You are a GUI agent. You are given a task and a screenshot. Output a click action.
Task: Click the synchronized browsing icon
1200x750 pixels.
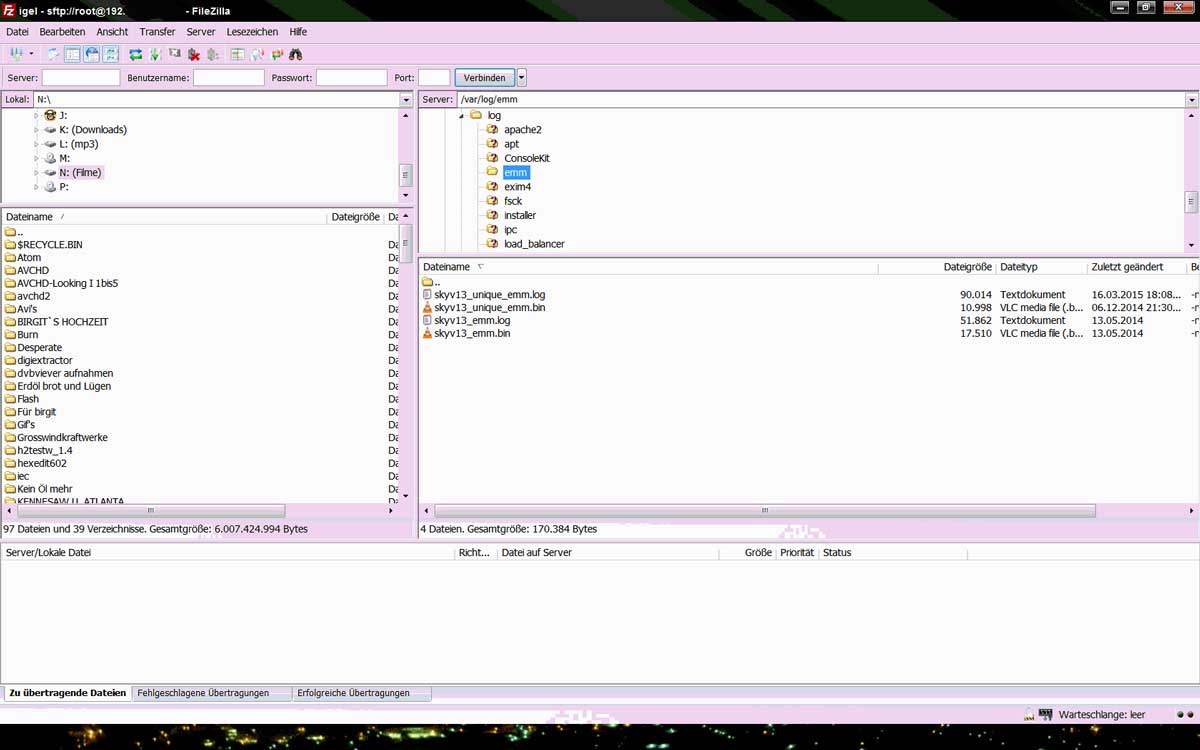click(x=277, y=54)
